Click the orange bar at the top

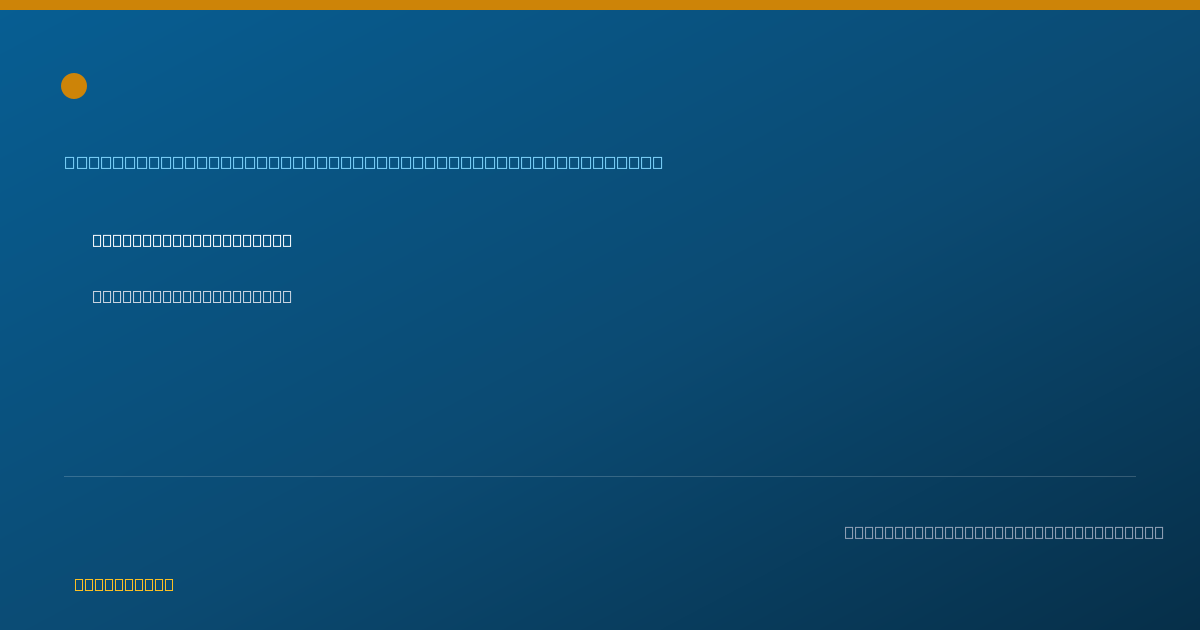pyautogui.click(x=600, y=5)
